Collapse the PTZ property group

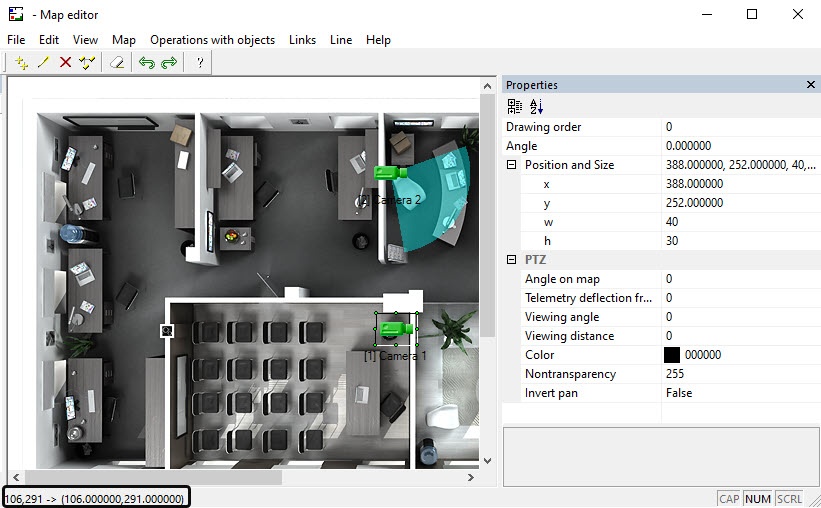(x=512, y=260)
